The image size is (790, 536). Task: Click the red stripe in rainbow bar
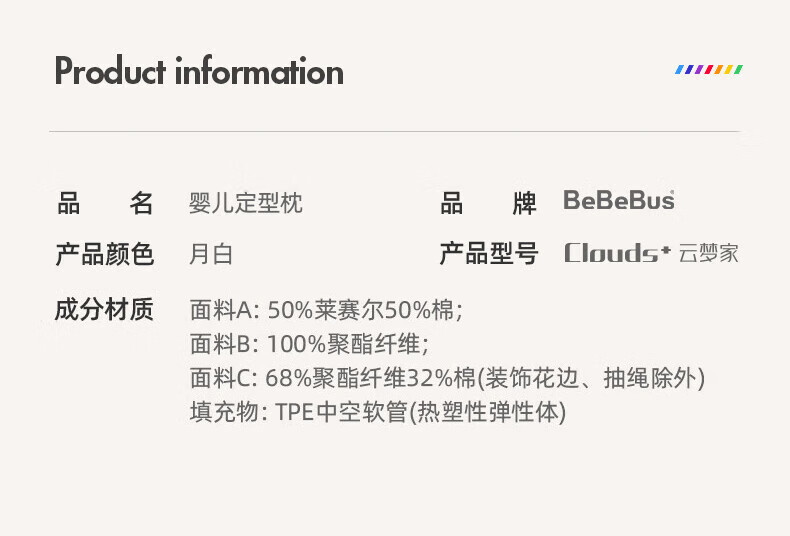709,70
